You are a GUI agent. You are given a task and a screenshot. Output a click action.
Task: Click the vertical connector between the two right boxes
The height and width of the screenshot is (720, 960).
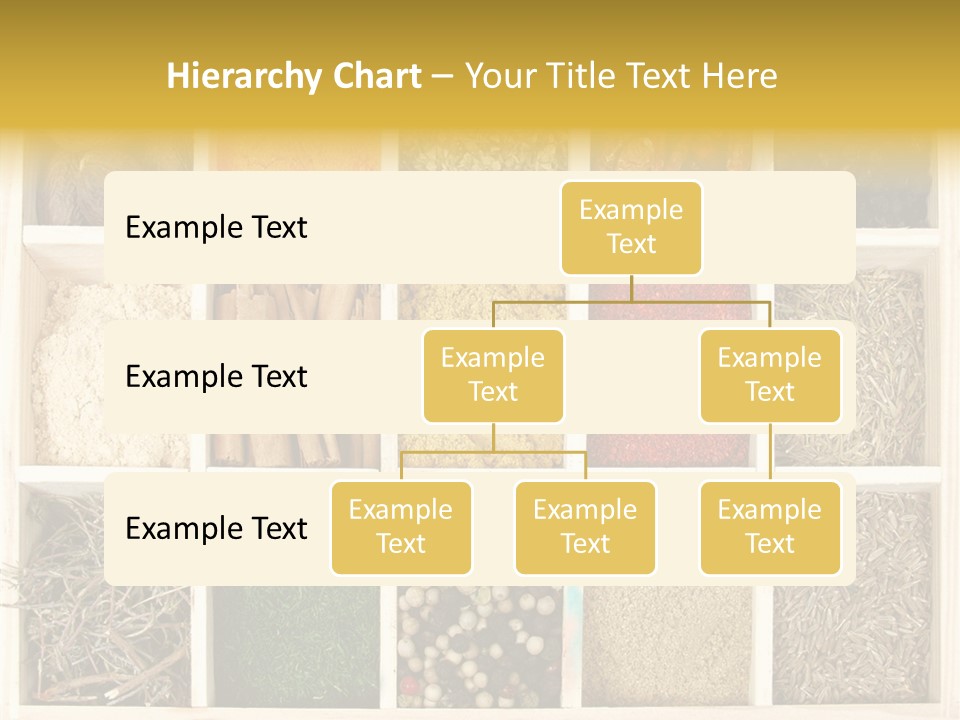770,452
